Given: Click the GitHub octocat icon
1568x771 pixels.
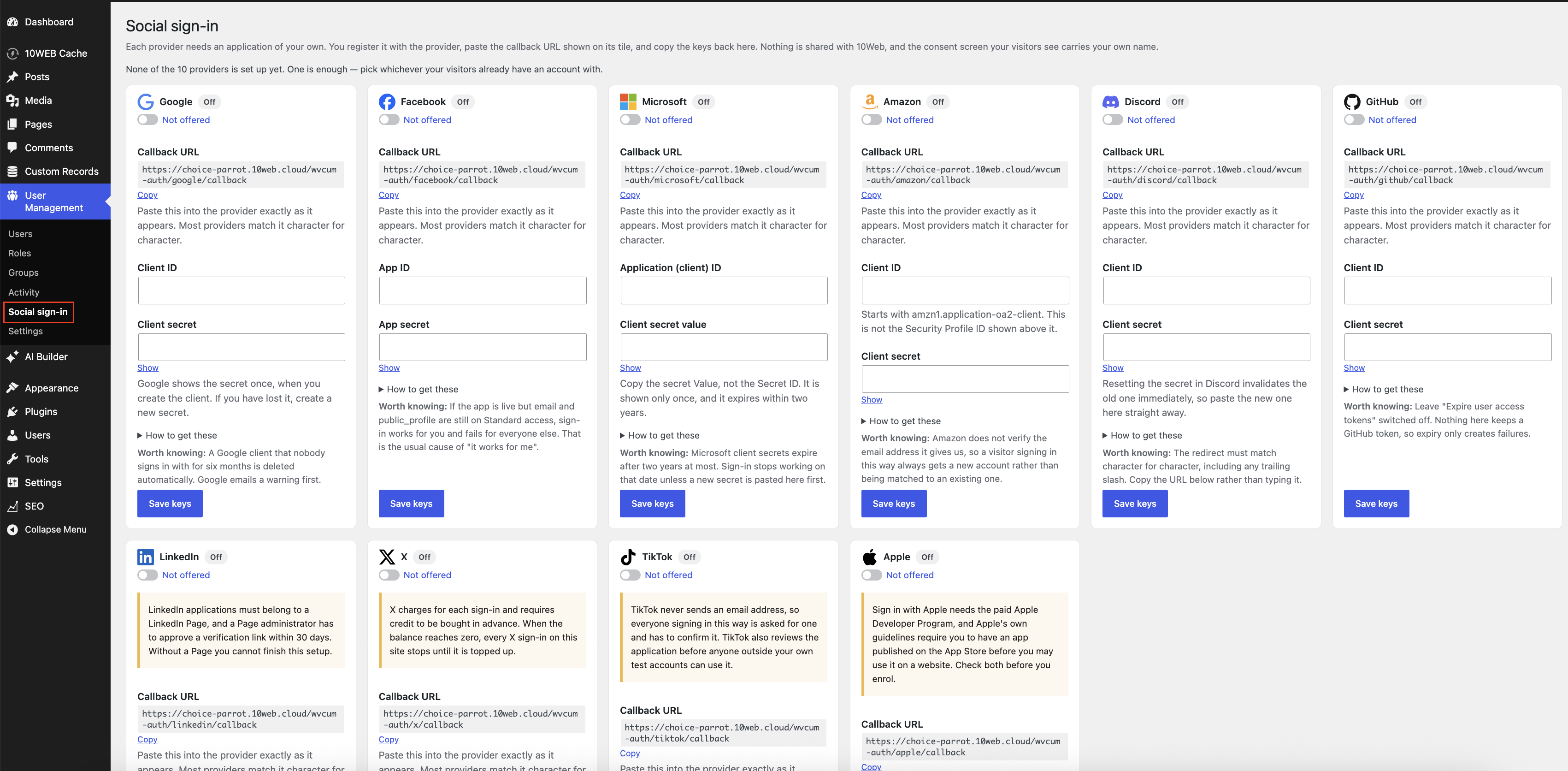Looking at the screenshot, I should click(1352, 102).
